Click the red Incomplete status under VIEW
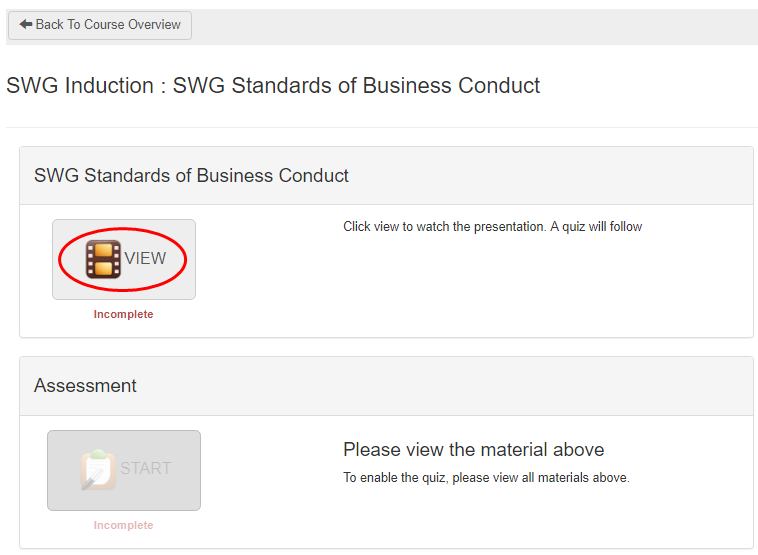The width and height of the screenshot is (758, 555). click(124, 314)
